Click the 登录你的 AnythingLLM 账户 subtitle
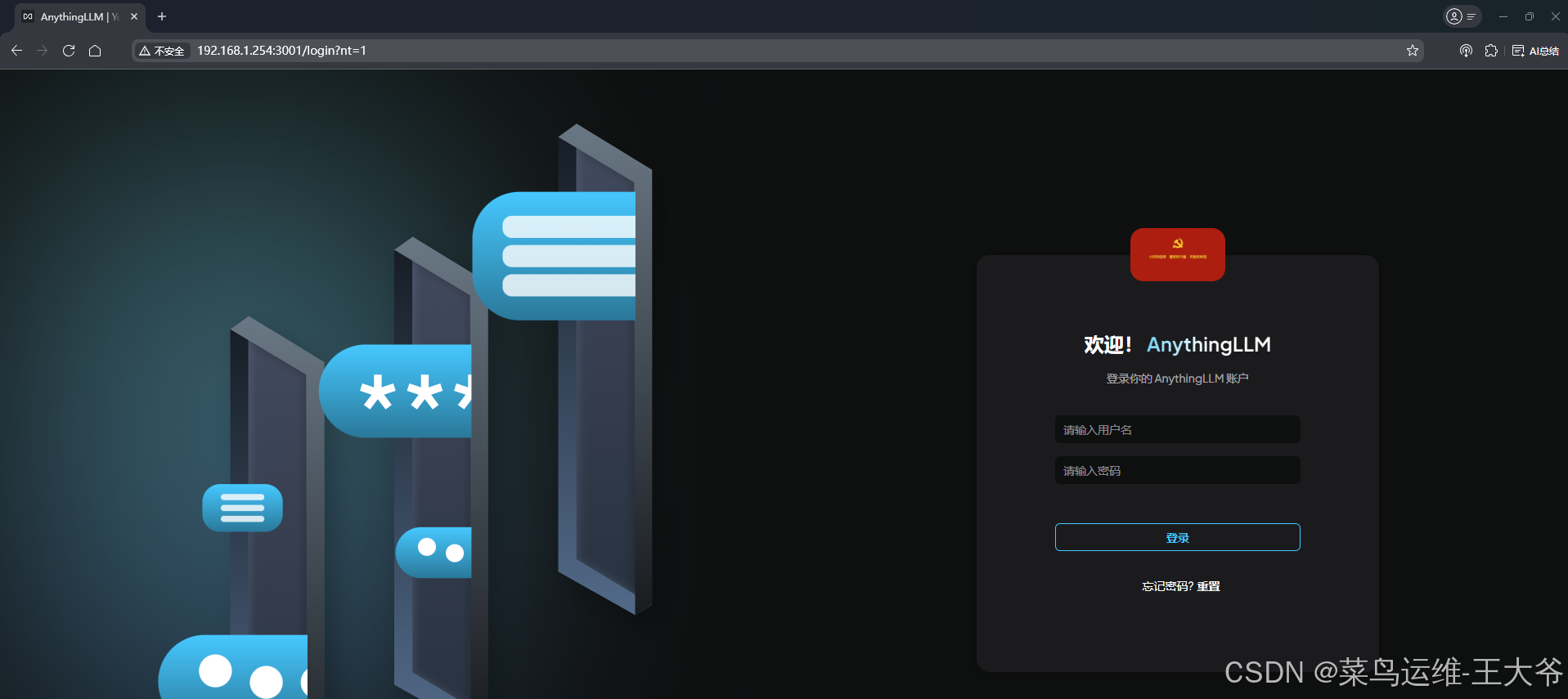The image size is (1568, 699). pyautogui.click(x=1177, y=379)
